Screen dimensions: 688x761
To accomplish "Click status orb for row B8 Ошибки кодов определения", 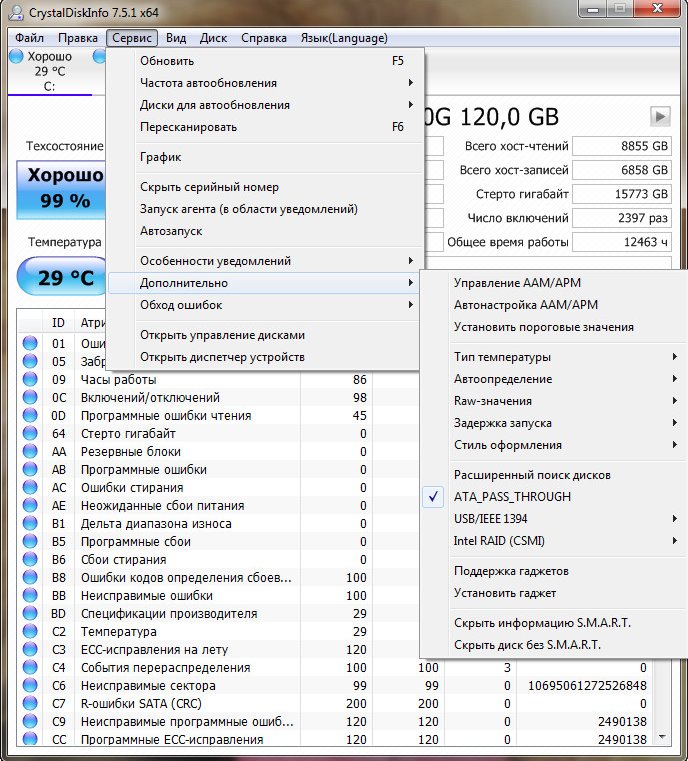I will click(30, 577).
